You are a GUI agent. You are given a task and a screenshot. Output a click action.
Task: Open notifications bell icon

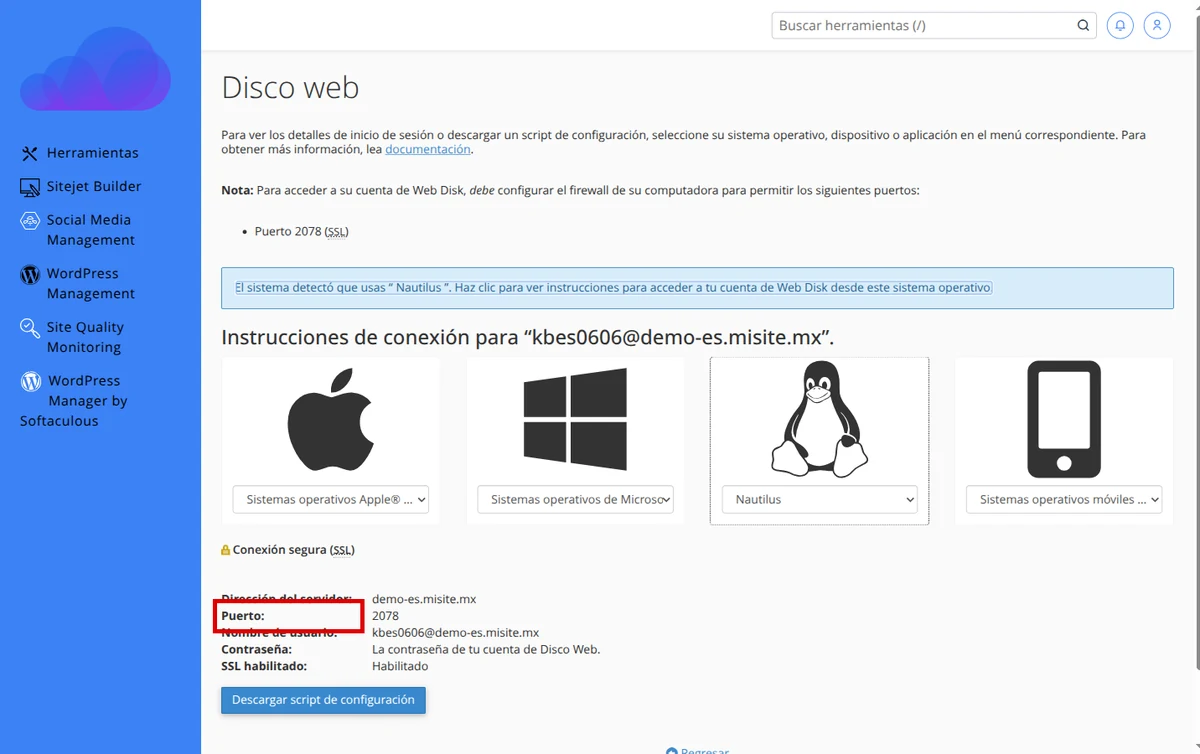click(1120, 25)
